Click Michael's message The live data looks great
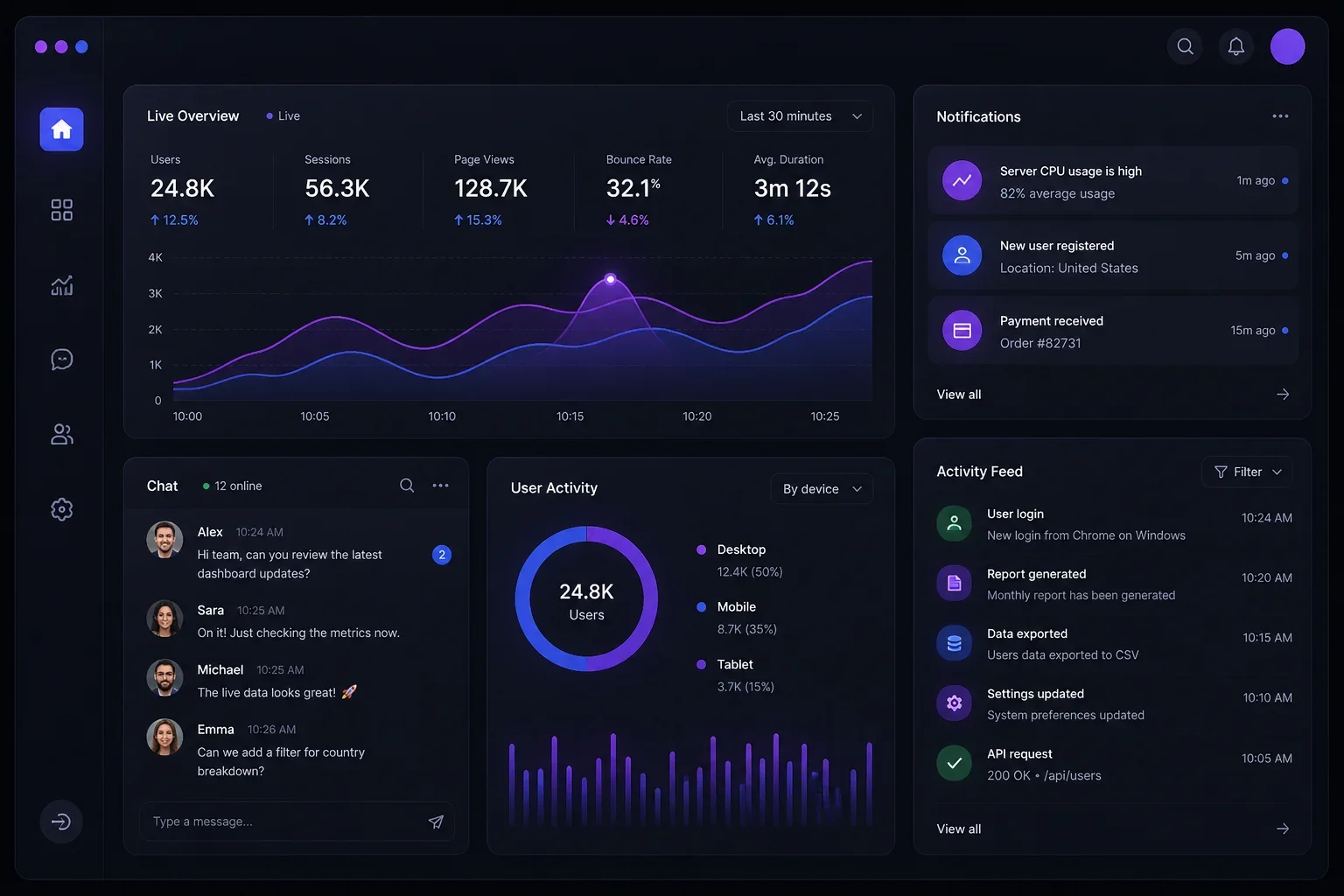 coord(276,692)
